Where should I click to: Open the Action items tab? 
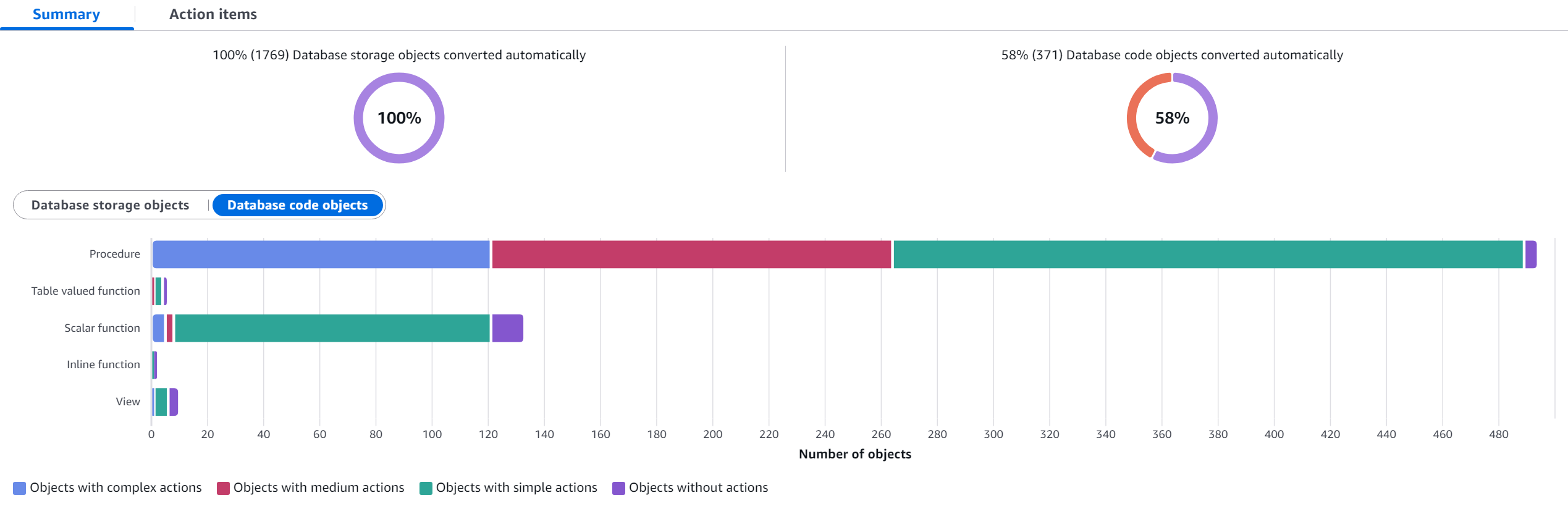tap(213, 14)
